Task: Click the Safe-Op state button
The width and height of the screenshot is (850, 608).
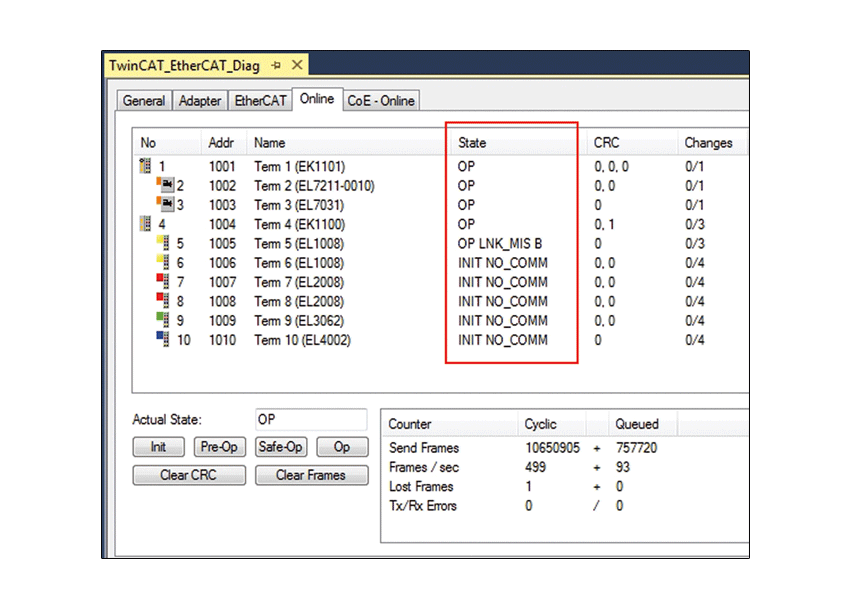Action: tap(281, 447)
